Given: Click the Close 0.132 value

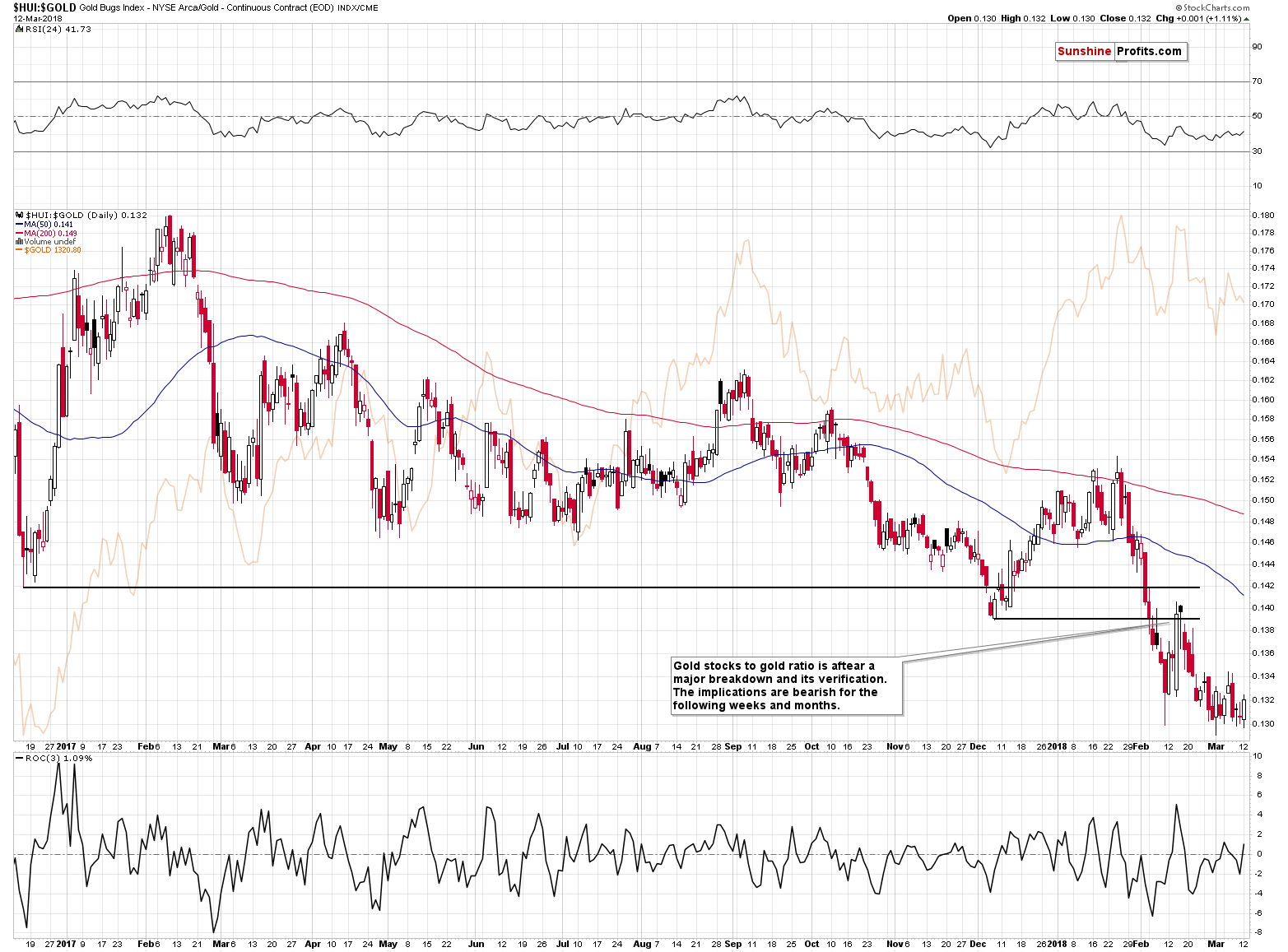Looking at the screenshot, I should pos(1125,18).
